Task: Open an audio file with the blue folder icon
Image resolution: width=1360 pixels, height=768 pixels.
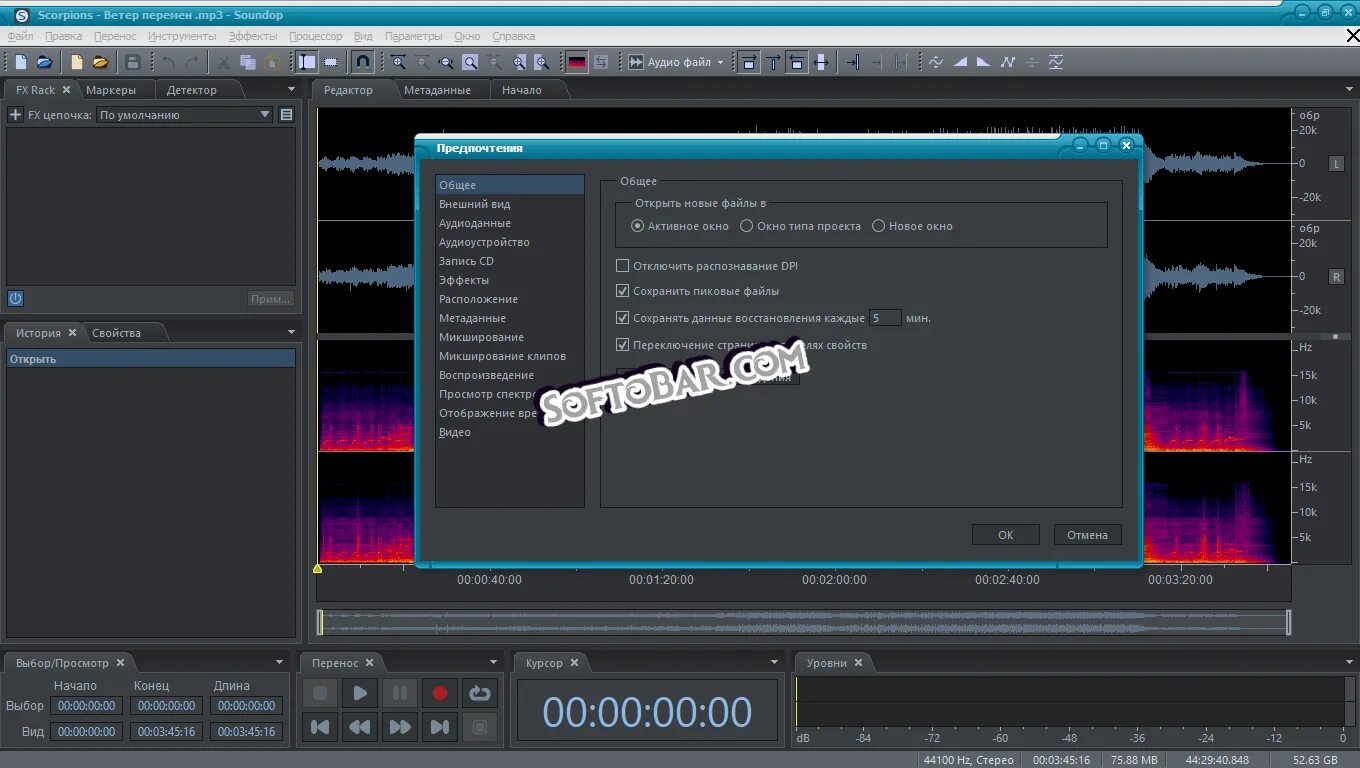Action: click(45, 62)
